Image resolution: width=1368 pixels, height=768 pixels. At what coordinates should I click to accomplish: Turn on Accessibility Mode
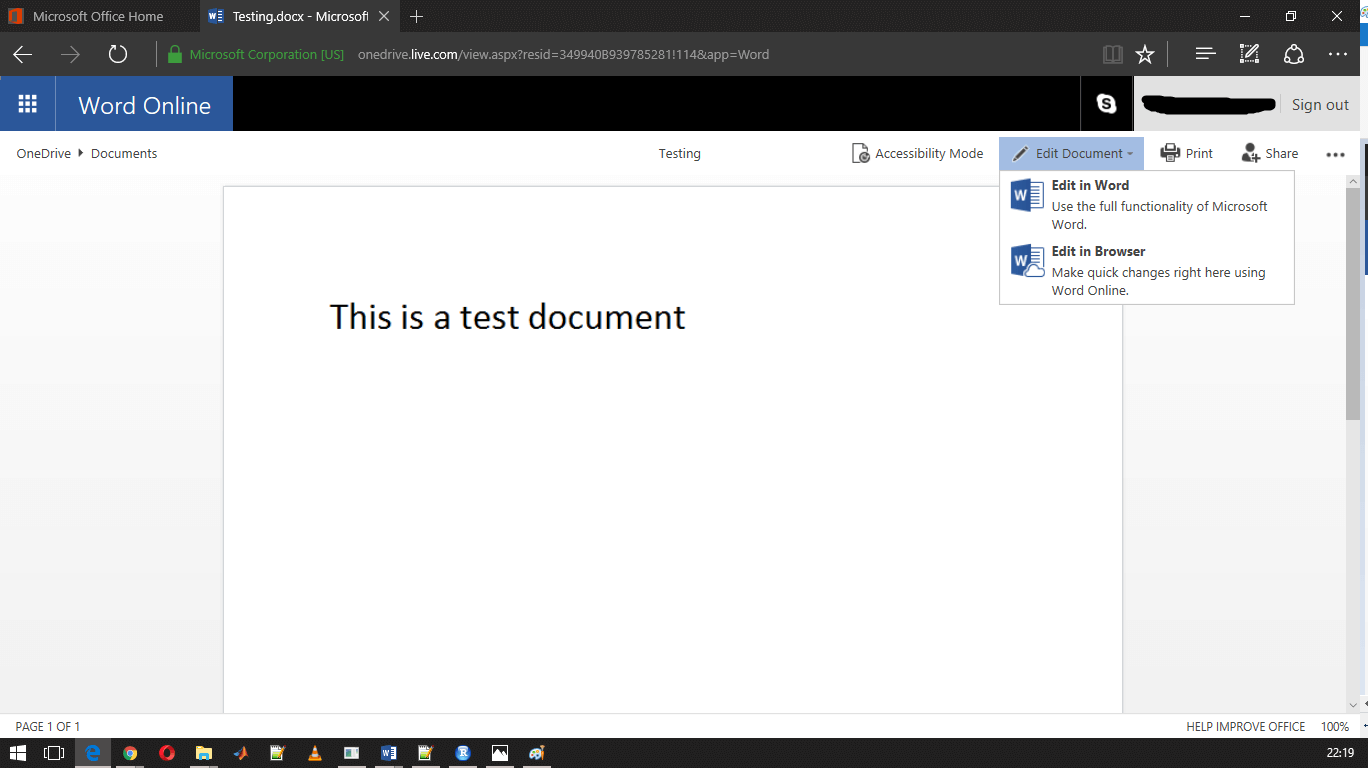(917, 153)
